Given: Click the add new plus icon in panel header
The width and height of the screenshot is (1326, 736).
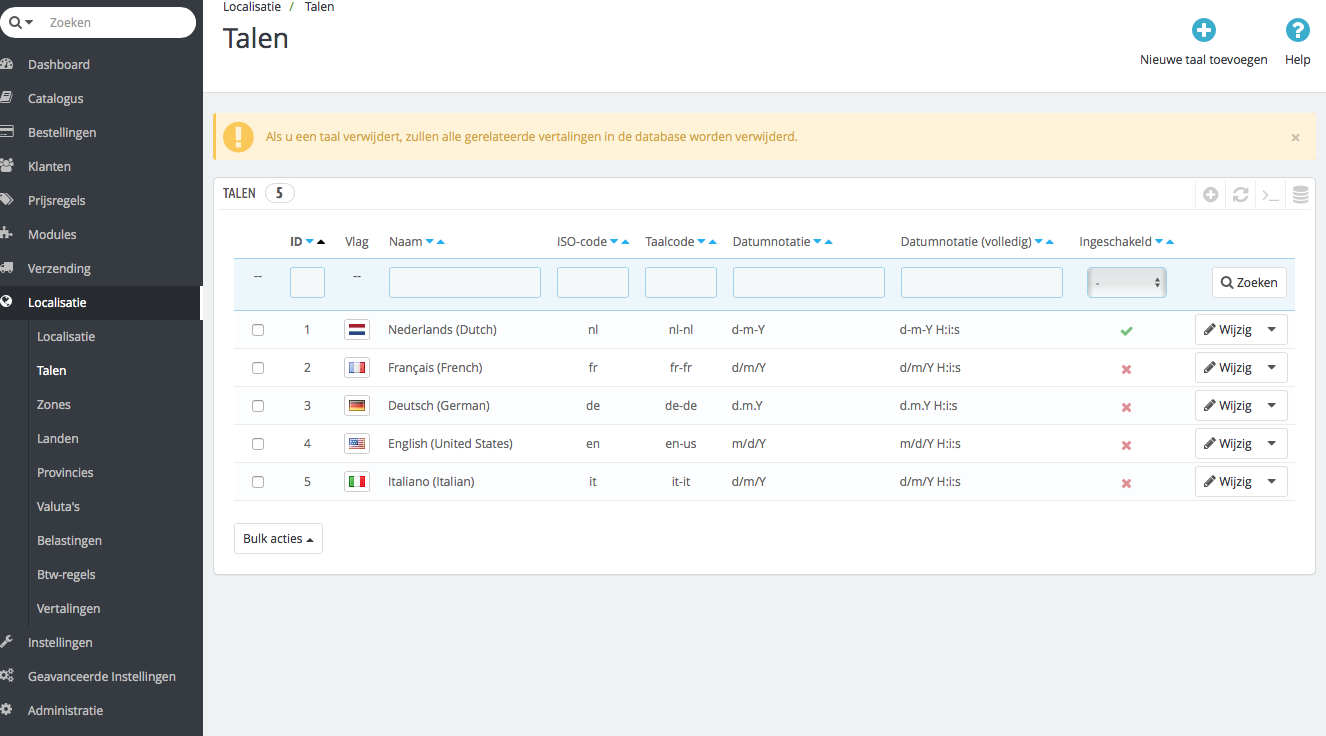Looking at the screenshot, I should click(1210, 195).
